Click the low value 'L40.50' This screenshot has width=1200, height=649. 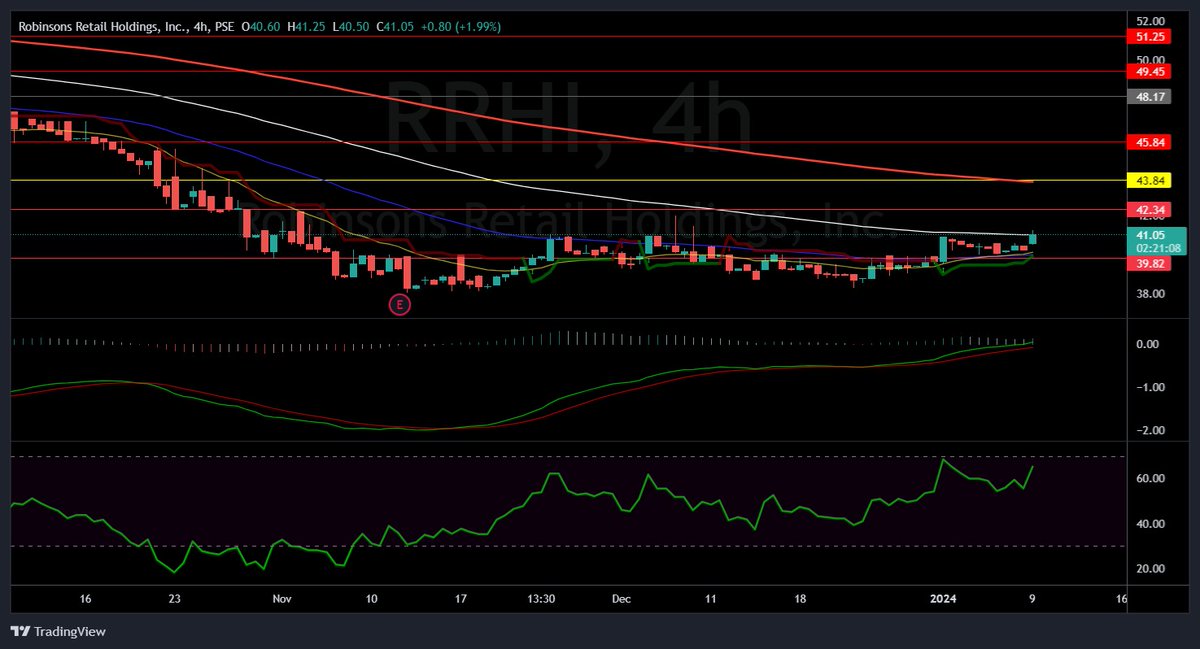point(351,27)
